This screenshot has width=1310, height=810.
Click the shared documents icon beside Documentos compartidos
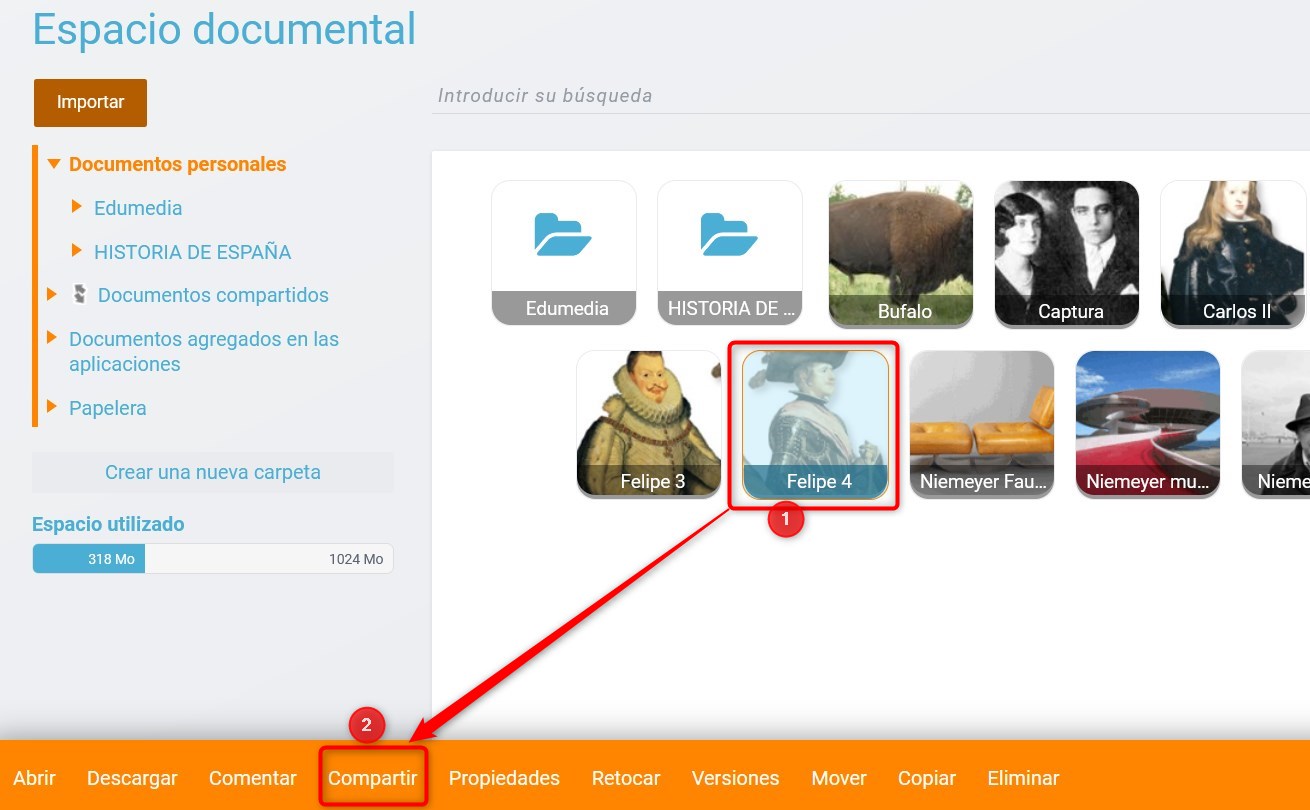coord(81,294)
